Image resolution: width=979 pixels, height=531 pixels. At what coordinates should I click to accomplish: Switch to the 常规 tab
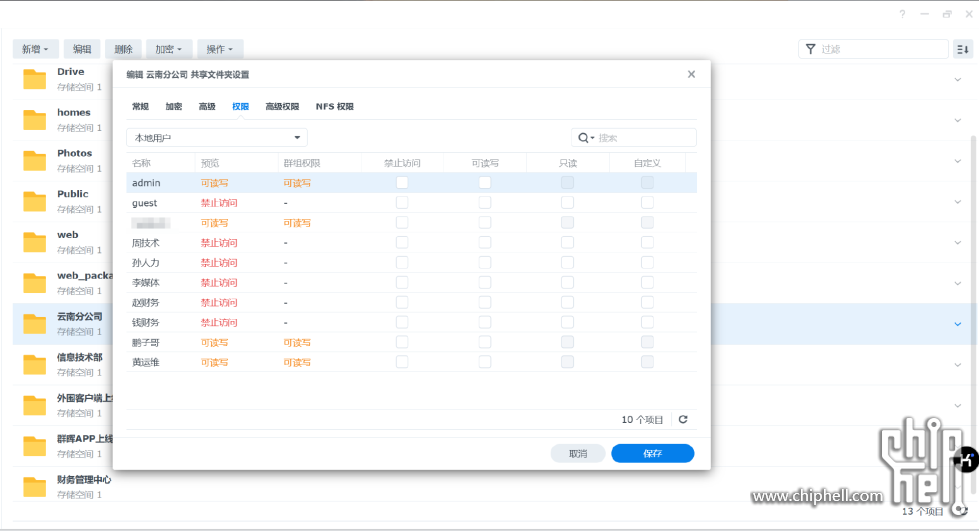(x=140, y=107)
